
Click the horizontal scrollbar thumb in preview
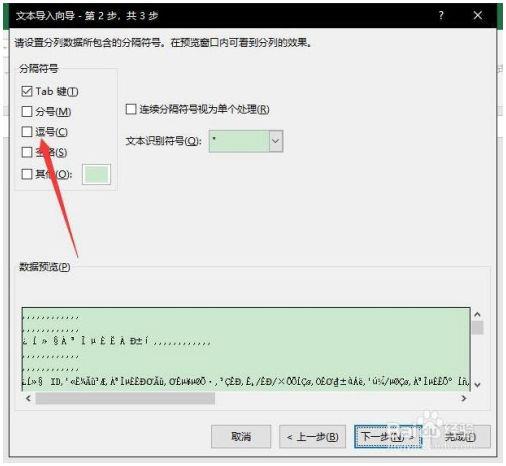point(125,398)
